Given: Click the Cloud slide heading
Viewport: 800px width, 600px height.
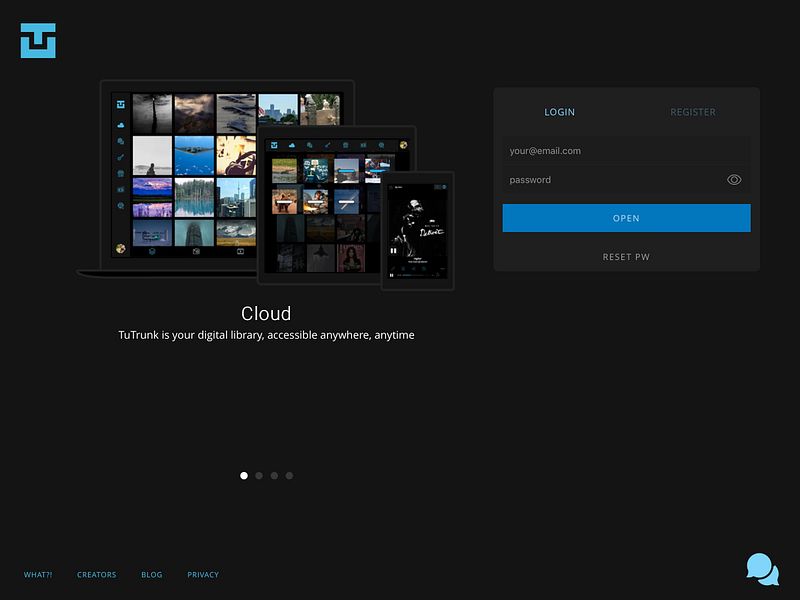Looking at the screenshot, I should tap(266, 313).
